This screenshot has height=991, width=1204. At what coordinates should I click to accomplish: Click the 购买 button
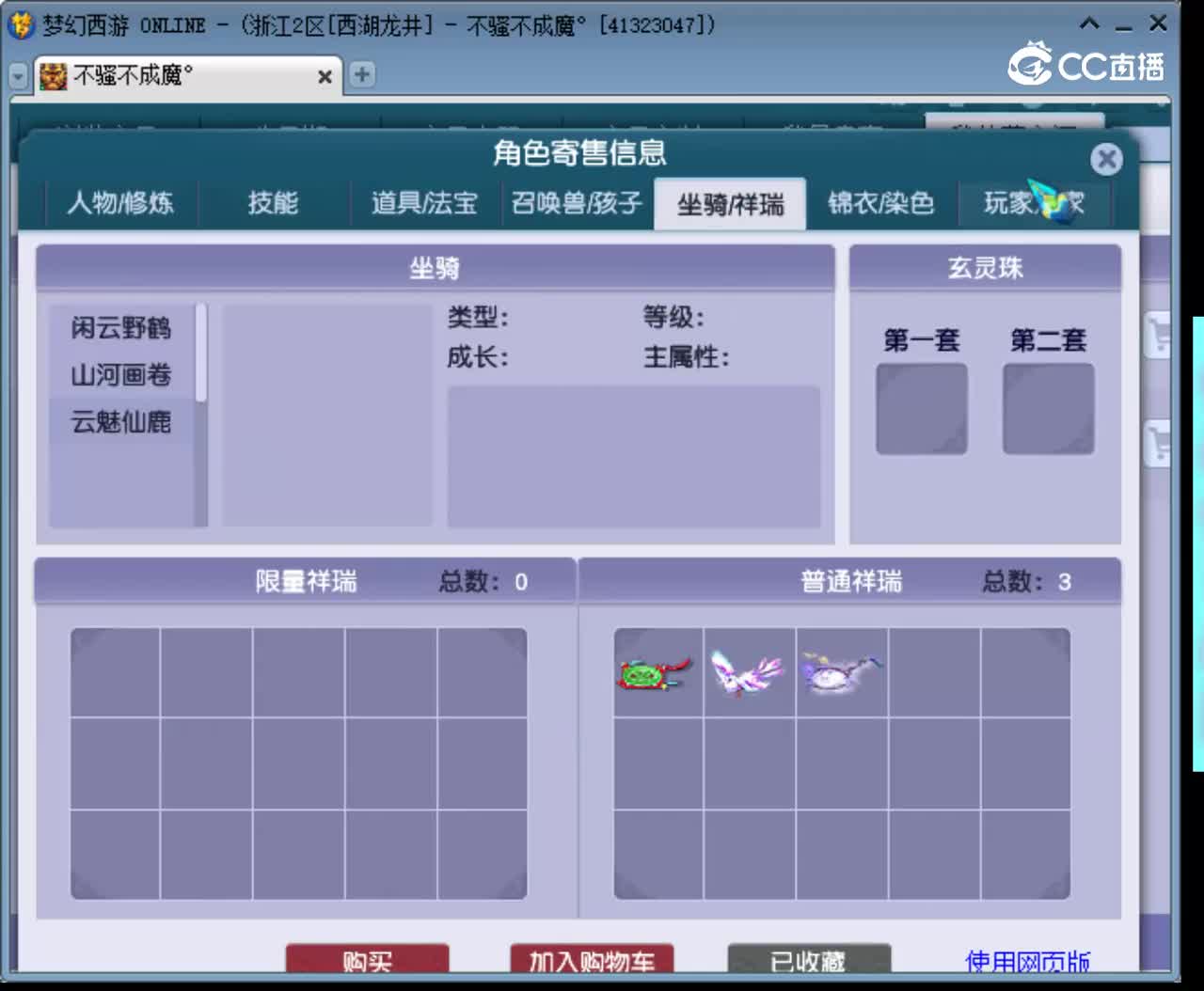(x=368, y=959)
